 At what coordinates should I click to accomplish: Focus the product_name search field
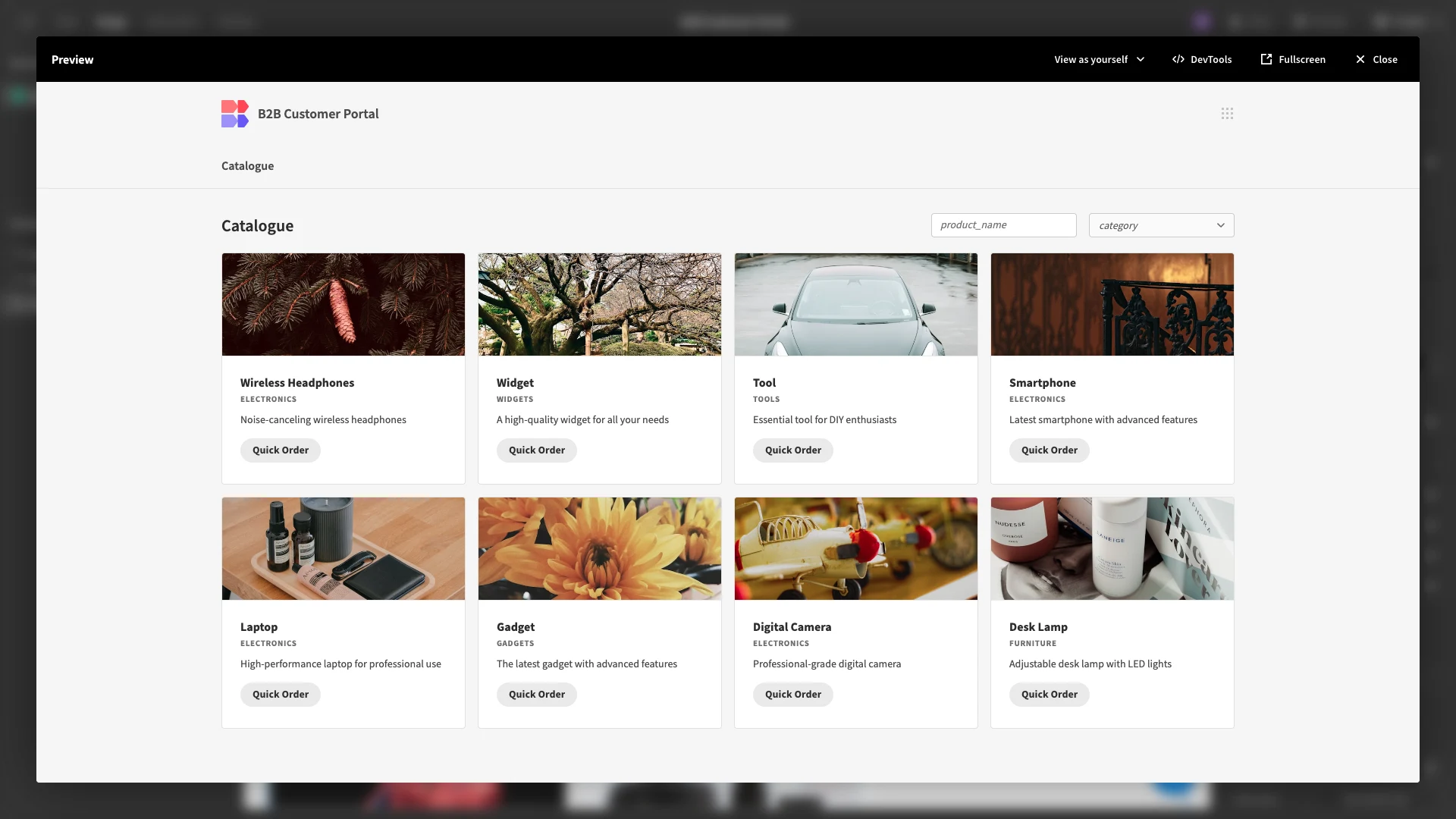click(x=1004, y=225)
